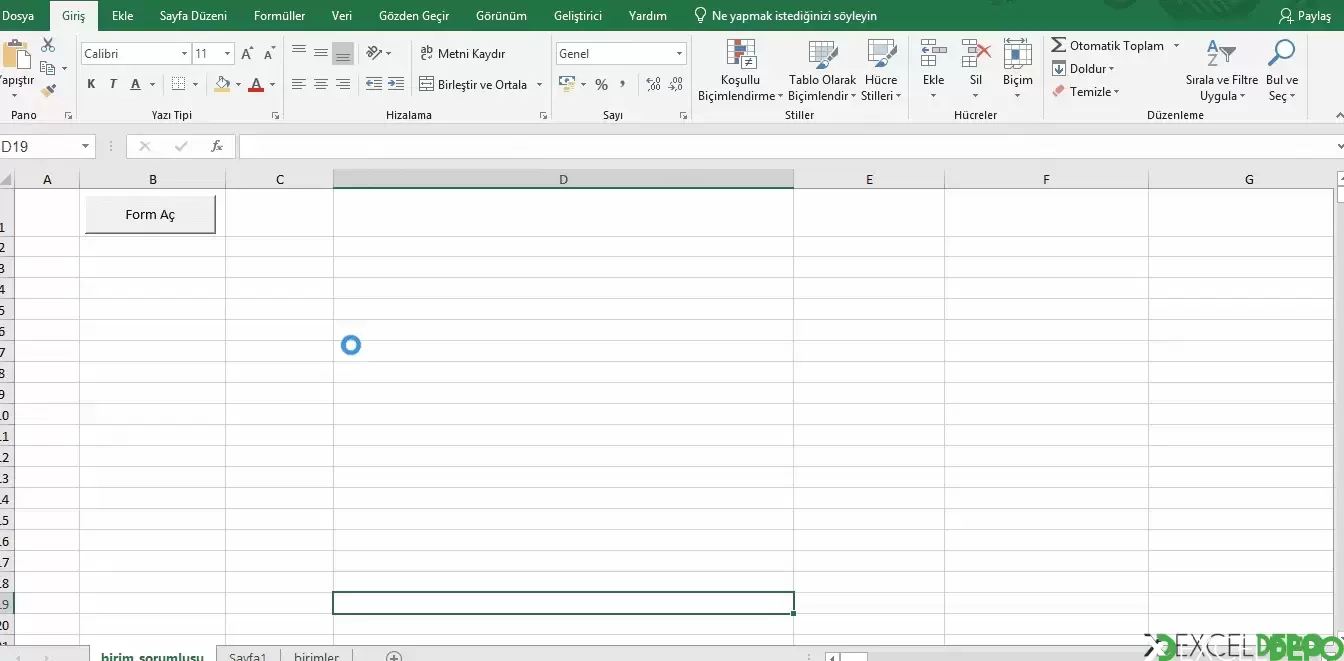Screen dimensions: 1344x661
Task: Select the Format Painter brush icon
Action: tap(48, 90)
